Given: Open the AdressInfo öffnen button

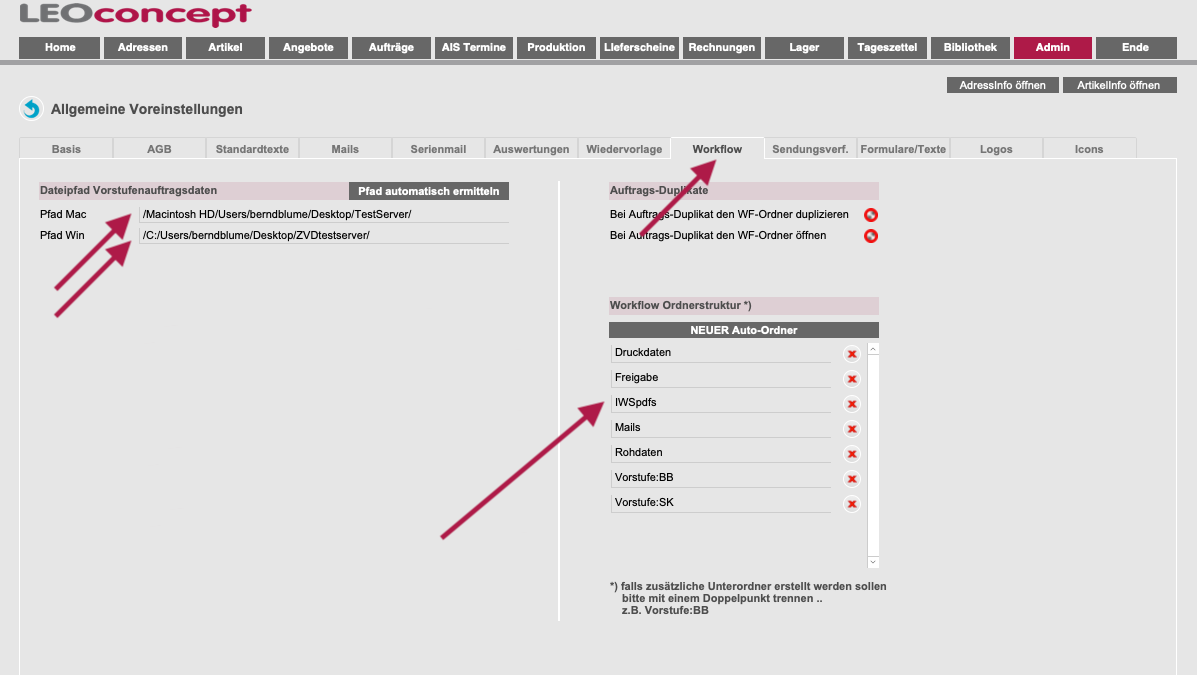Looking at the screenshot, I should (x=1002, y=86).
